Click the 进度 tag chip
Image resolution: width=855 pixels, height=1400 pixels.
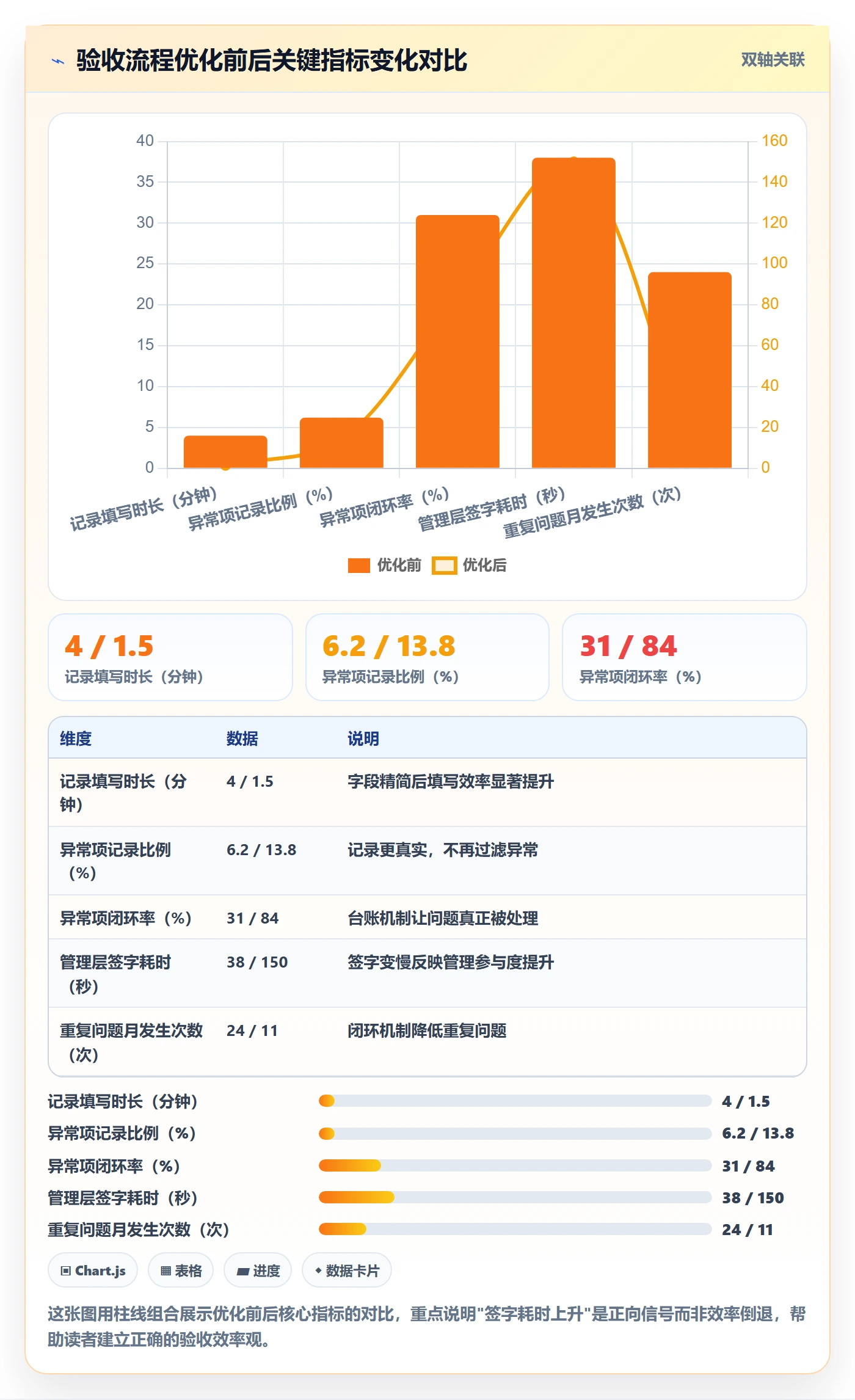(258, 1271)
